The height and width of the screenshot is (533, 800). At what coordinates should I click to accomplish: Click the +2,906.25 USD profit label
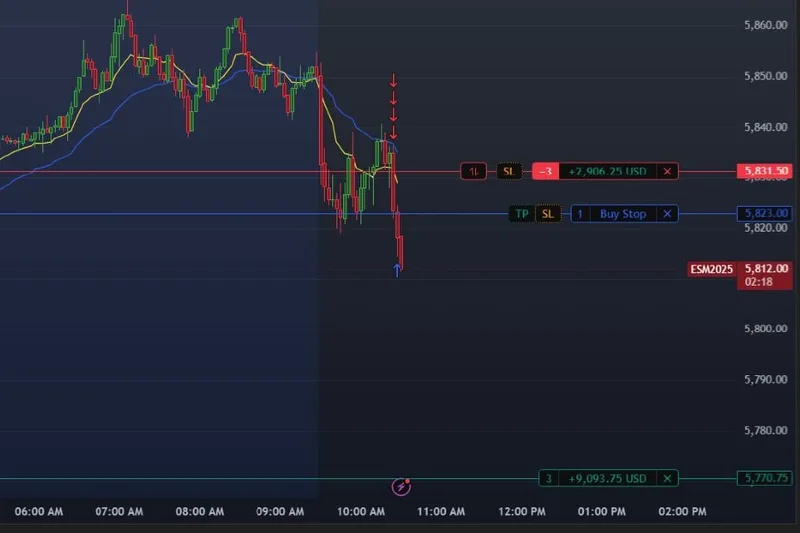point(607,171)
